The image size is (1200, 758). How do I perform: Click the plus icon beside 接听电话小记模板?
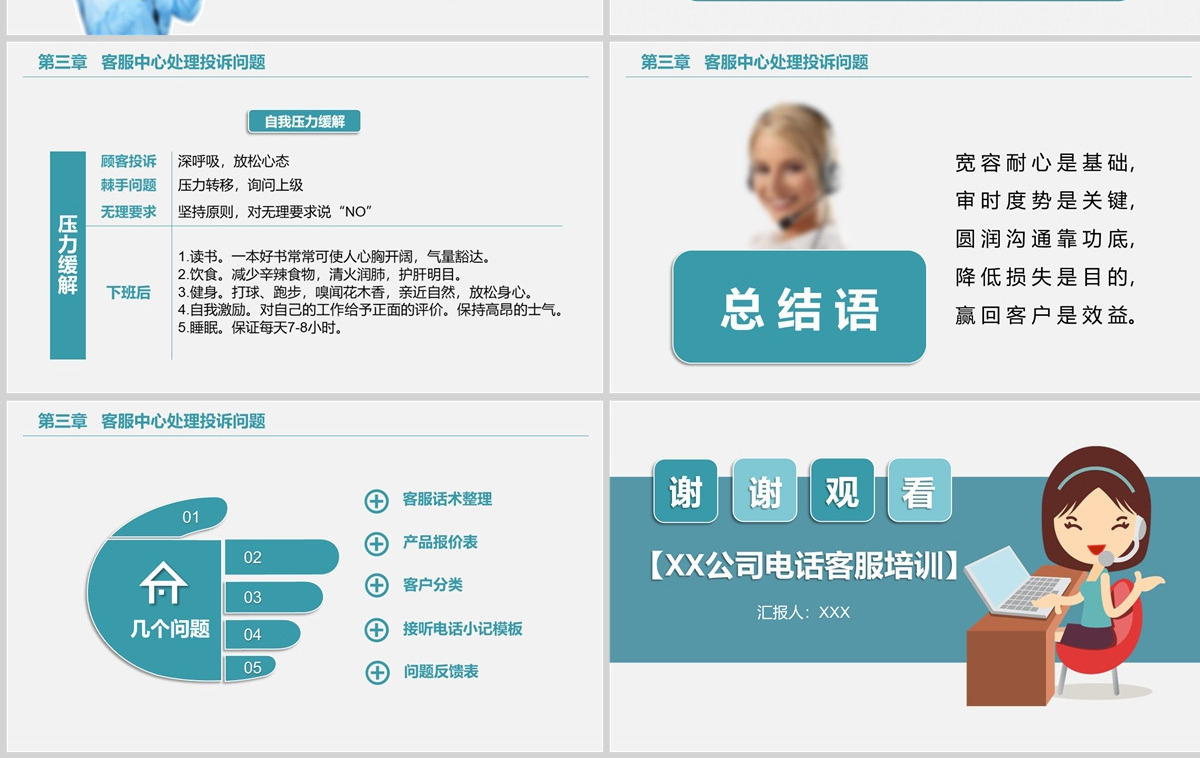point(376,629)
